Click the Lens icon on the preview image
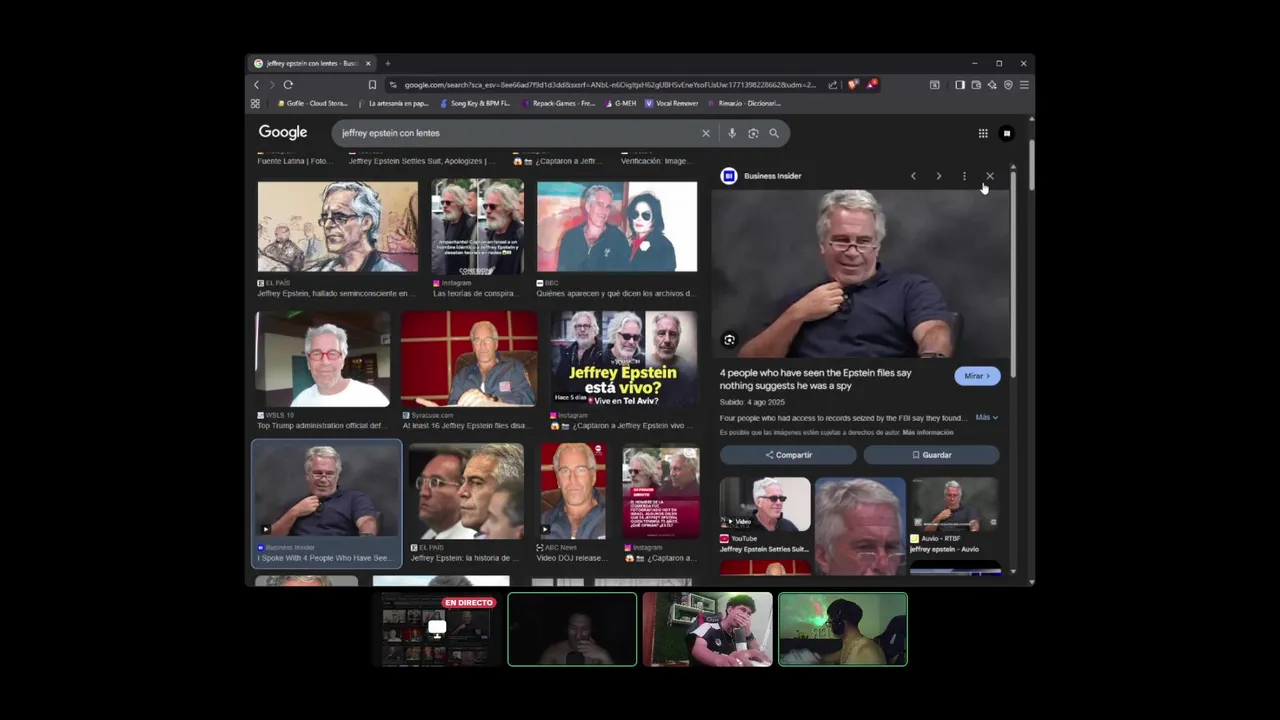This screenshot has width=1280, height=720. (729, 340)
